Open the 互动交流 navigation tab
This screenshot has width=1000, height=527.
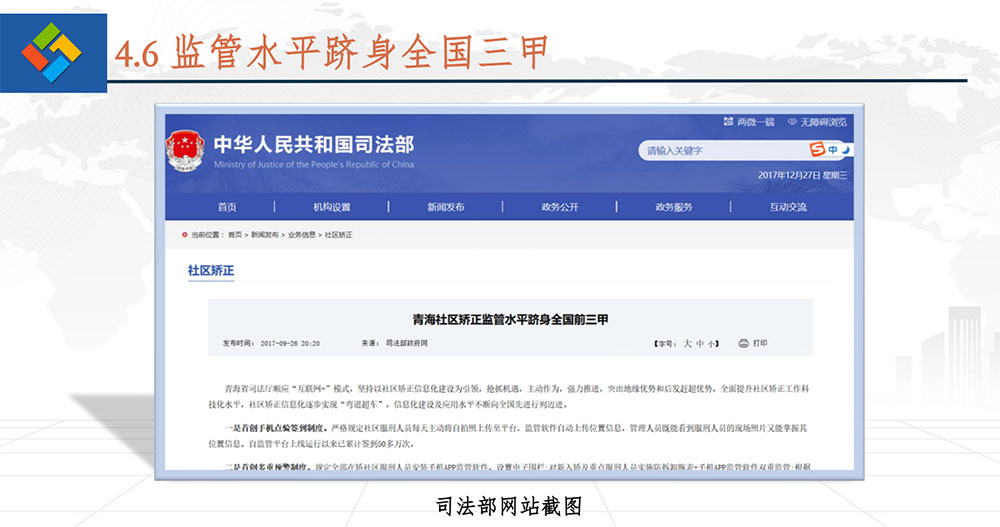[x=788, y=207]
